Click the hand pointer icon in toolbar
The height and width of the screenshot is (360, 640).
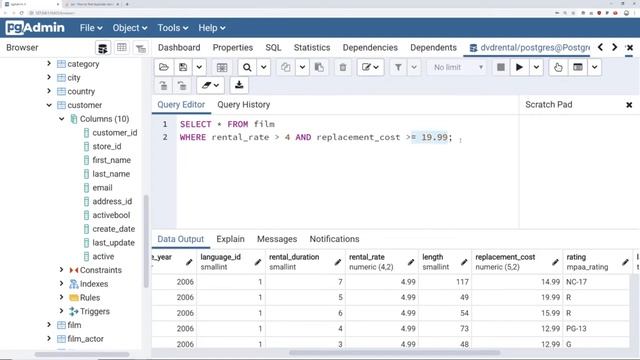click(558, 67)
